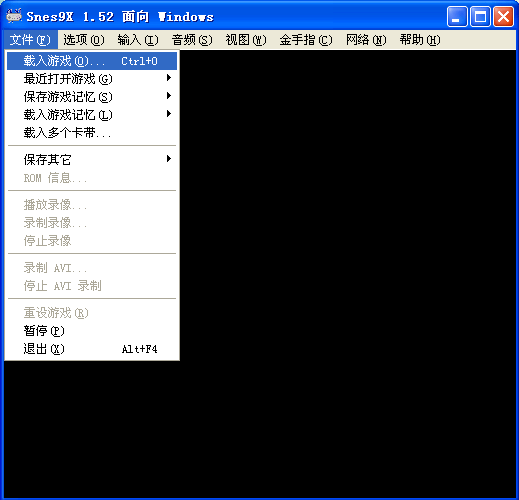Image resolution: width=519 pixels, height=500 pixels.
Task: Open the 输入 (Input) menu
Action: [138, 40]
